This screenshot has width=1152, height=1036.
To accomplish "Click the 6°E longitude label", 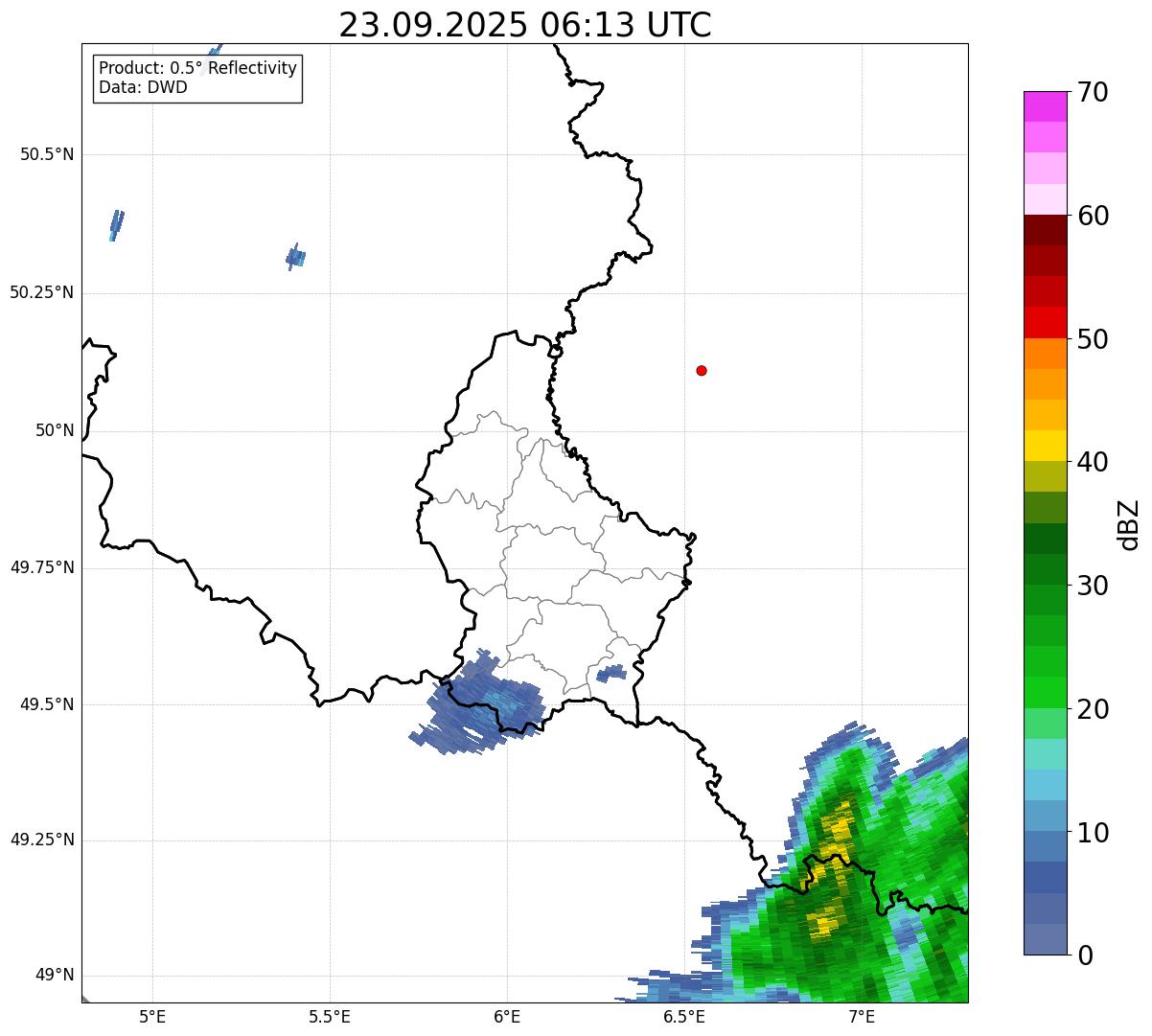I will point(508,1017).
